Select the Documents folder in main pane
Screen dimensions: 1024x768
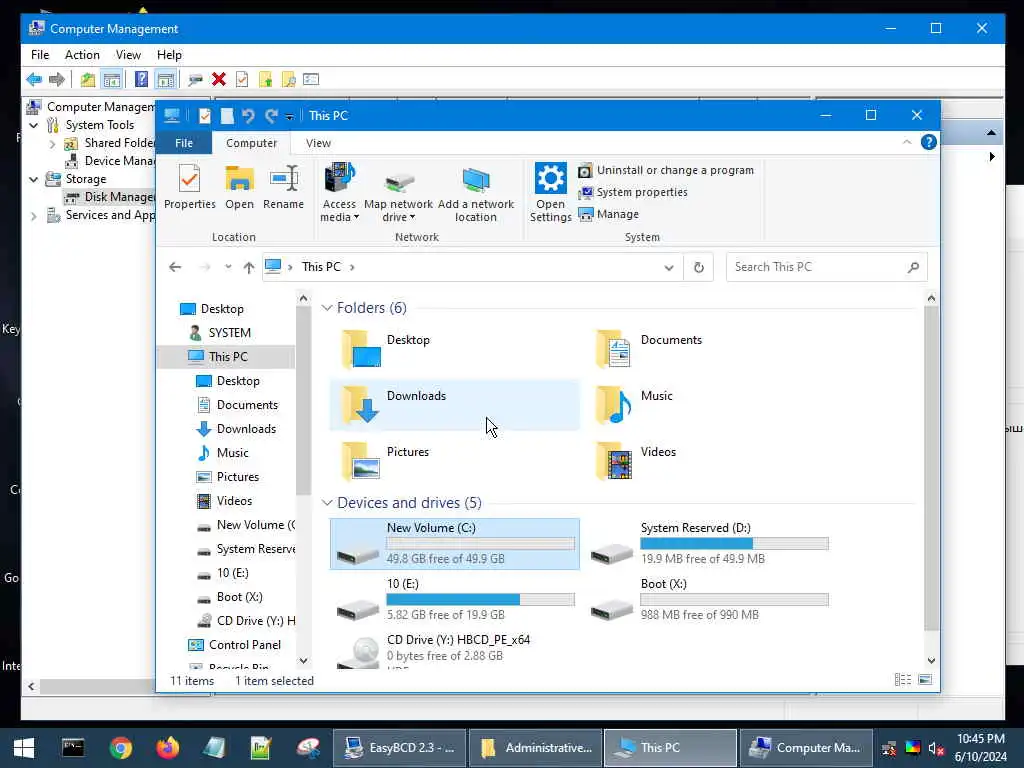point(709,349)
